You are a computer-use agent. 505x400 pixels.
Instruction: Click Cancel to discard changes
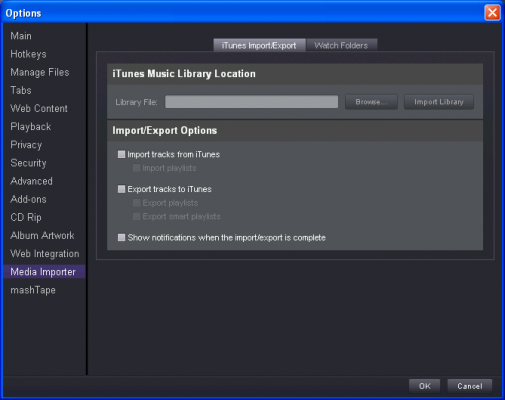(470, 386)
